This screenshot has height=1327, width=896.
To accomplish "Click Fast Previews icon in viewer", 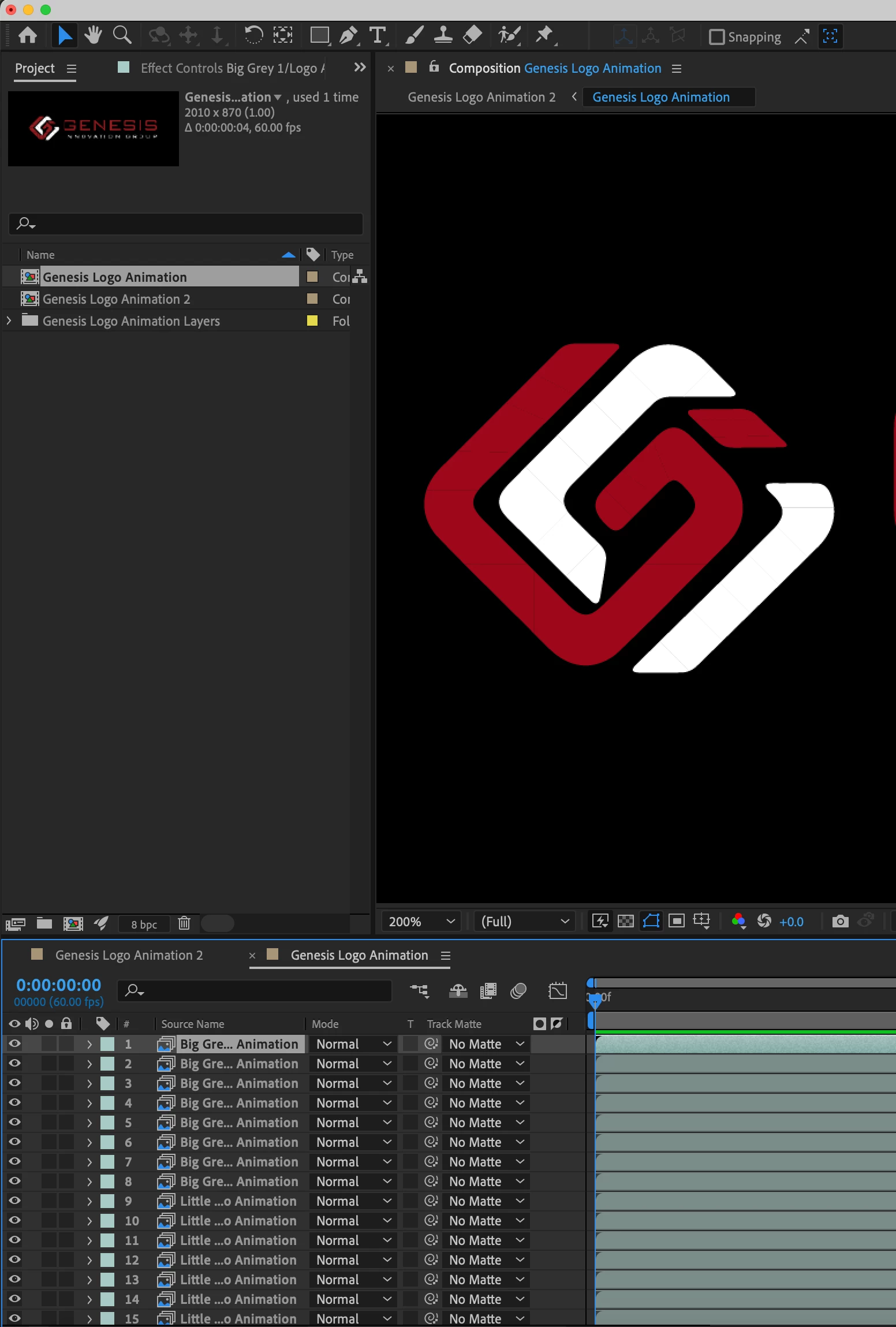I will 600,921.
